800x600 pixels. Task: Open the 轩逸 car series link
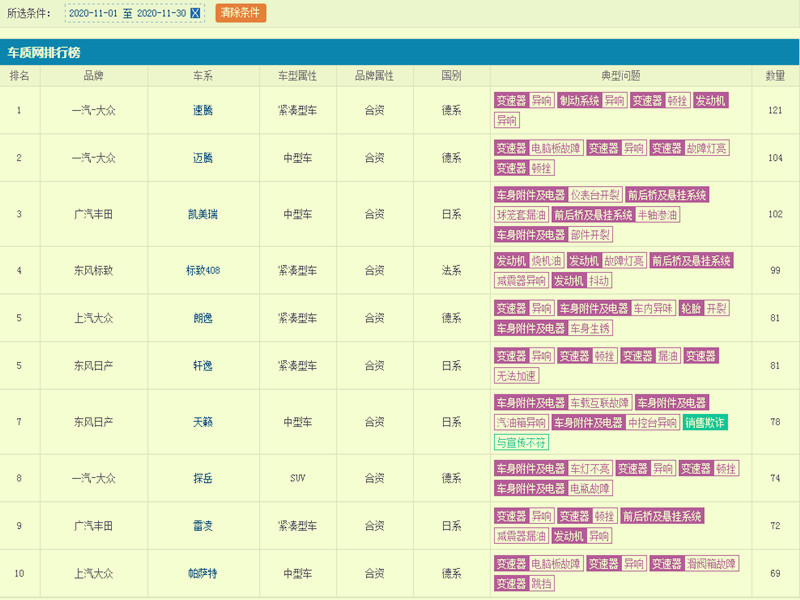click(203, 365)
